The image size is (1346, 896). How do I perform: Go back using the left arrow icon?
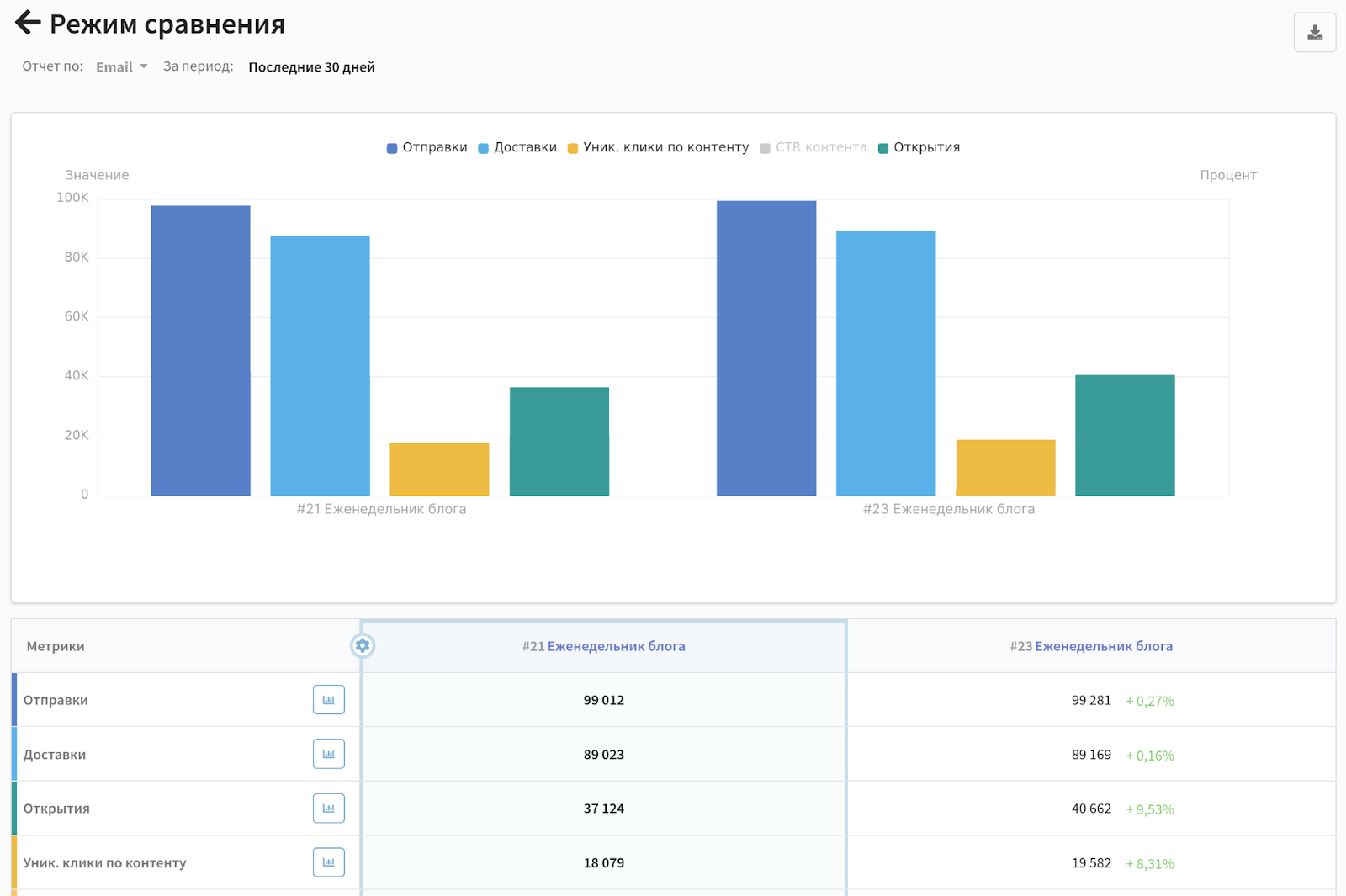pos(28,23)
